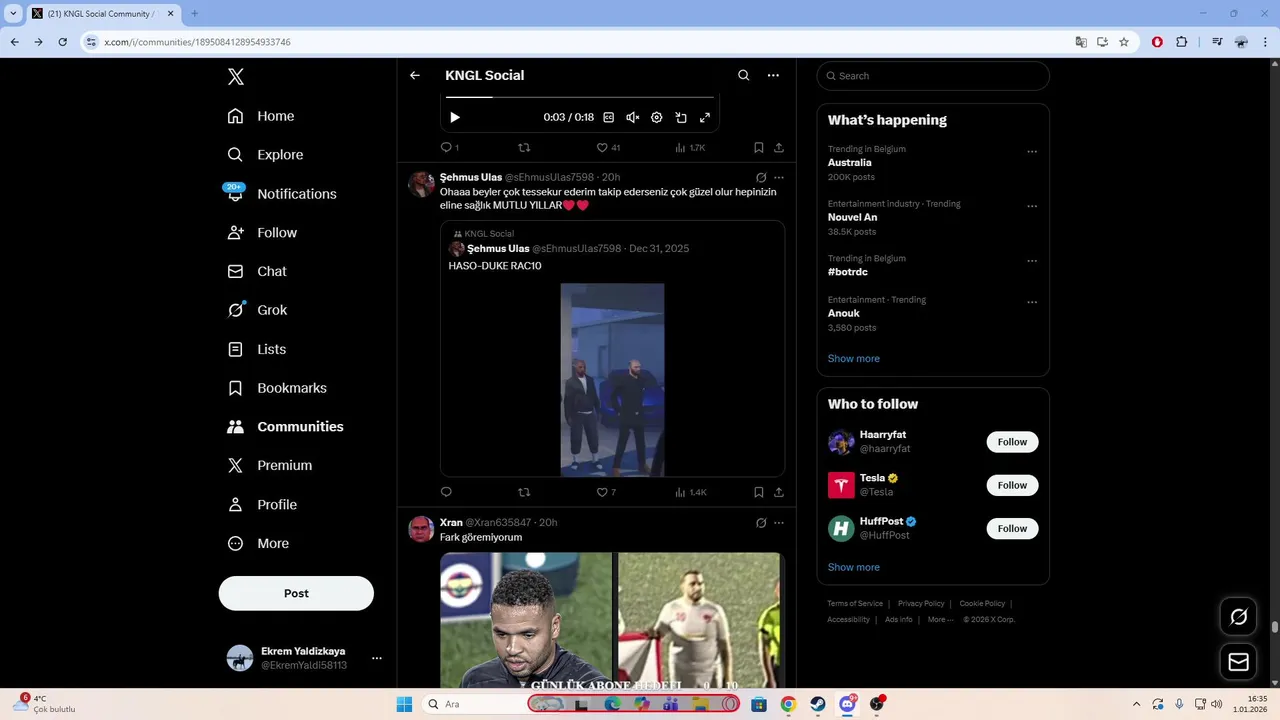Viewport: 1280px width, 720px height.
Task: Bookmark this page with the star icon
Action: click(x=1124, y=42)
